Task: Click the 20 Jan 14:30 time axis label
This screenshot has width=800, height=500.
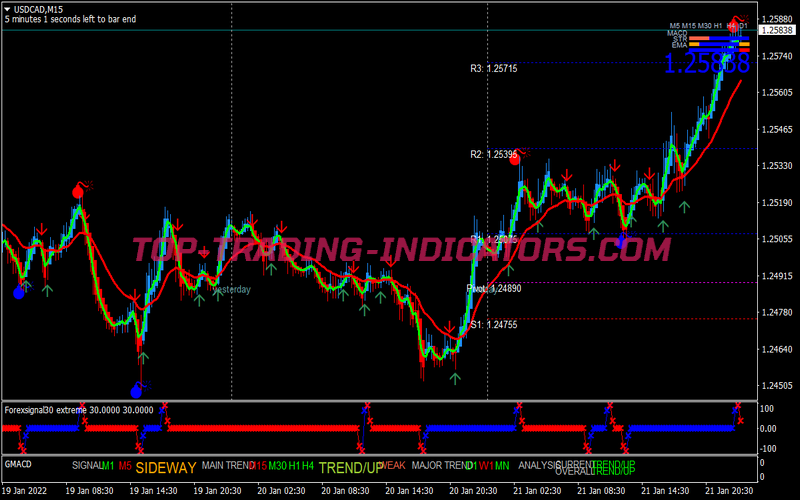Action: pyautogui.click(x=409, y=491)
